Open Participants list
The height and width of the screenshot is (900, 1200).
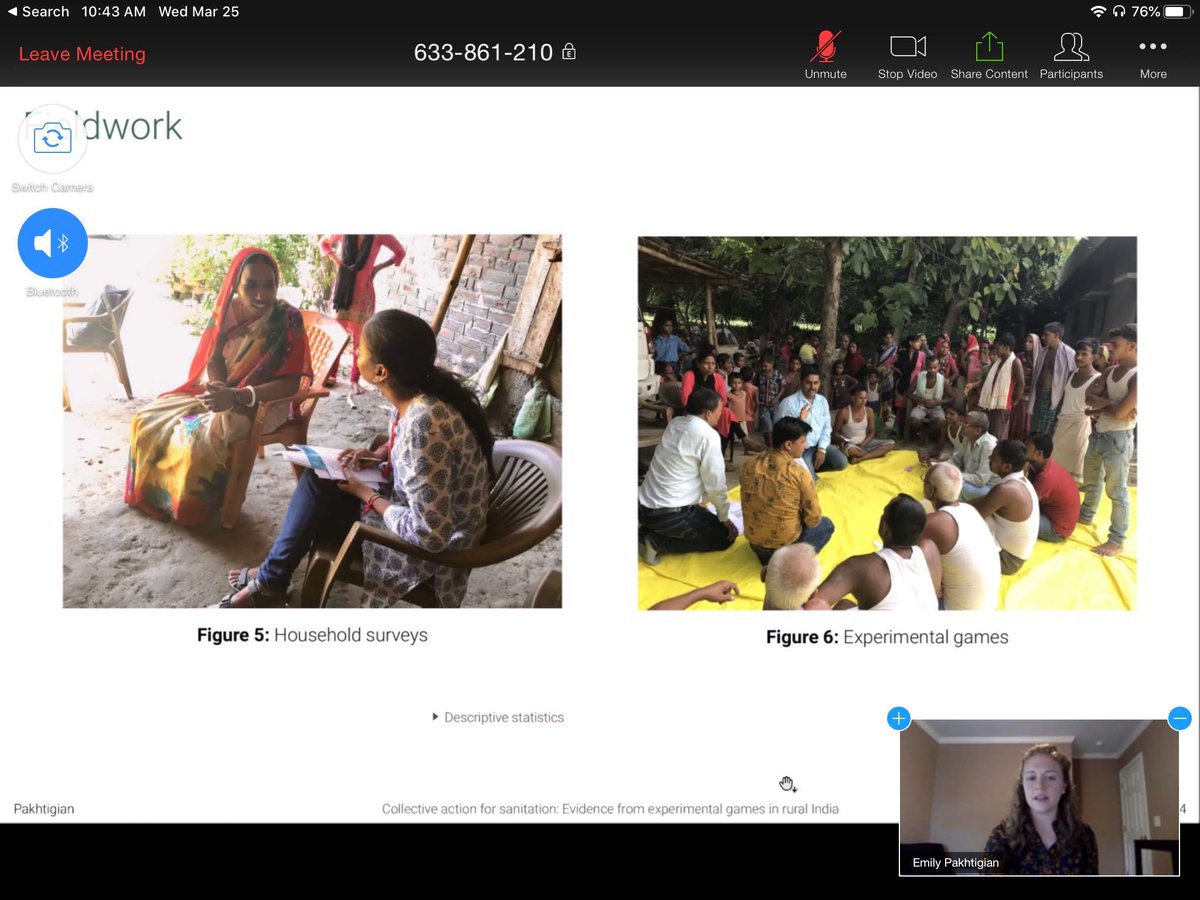(x=1071, y=55)
